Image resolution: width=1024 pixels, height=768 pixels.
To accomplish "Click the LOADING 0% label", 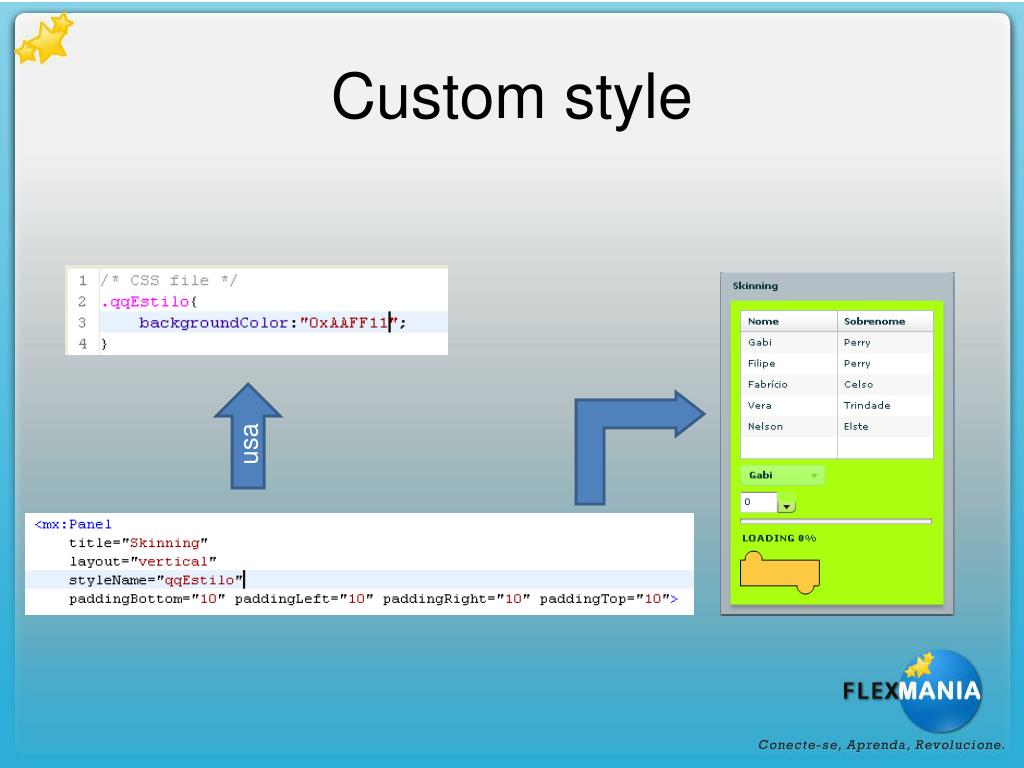I will pos(779,538).
